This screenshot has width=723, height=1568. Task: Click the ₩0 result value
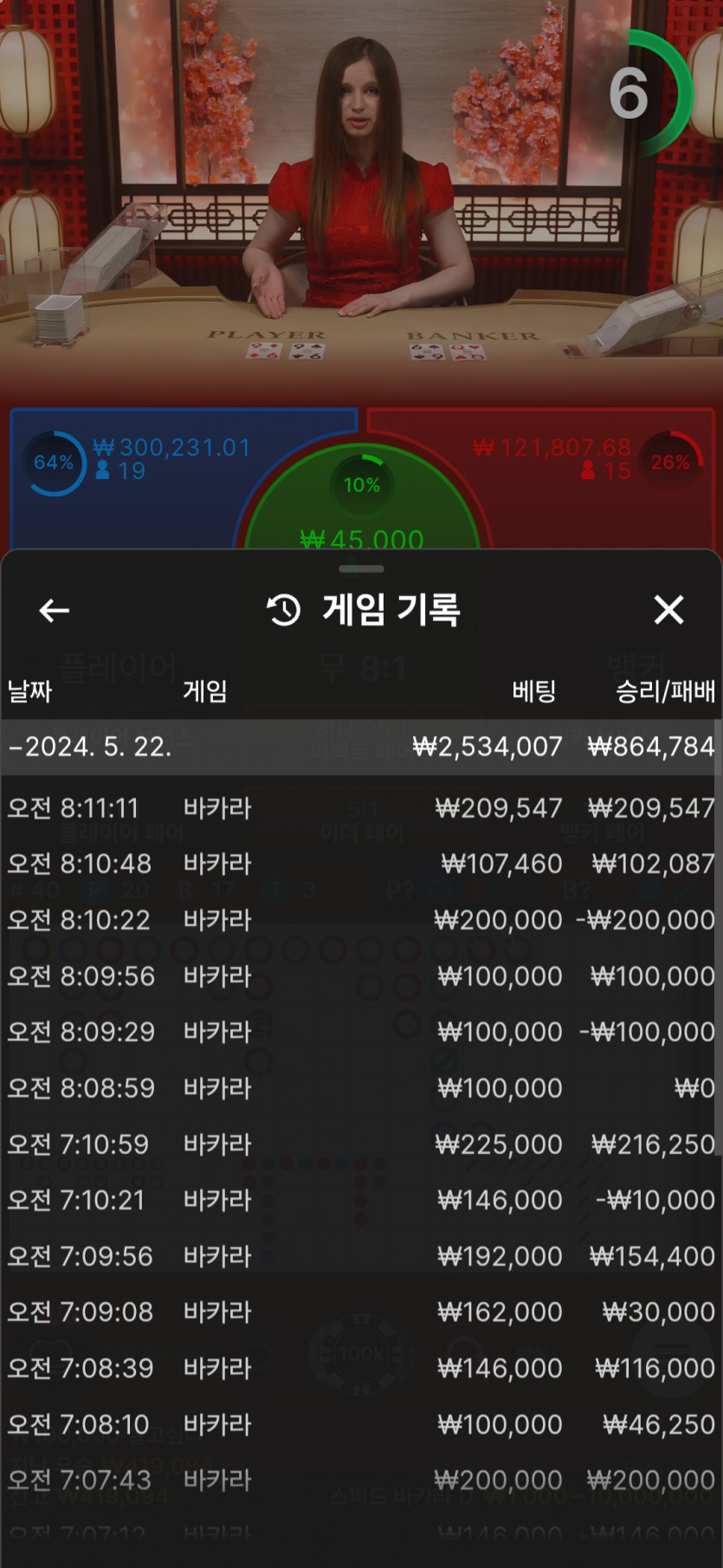click(x=694, y=1088)
